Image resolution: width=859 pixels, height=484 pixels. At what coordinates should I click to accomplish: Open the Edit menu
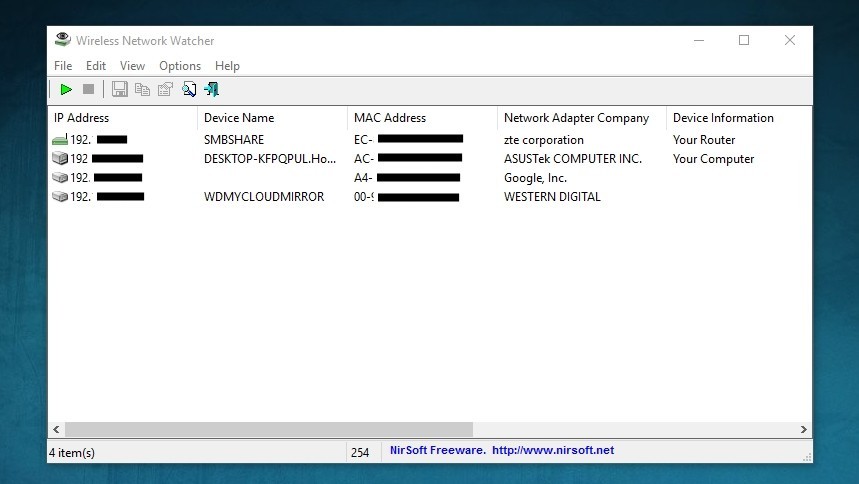pos(96,66)
